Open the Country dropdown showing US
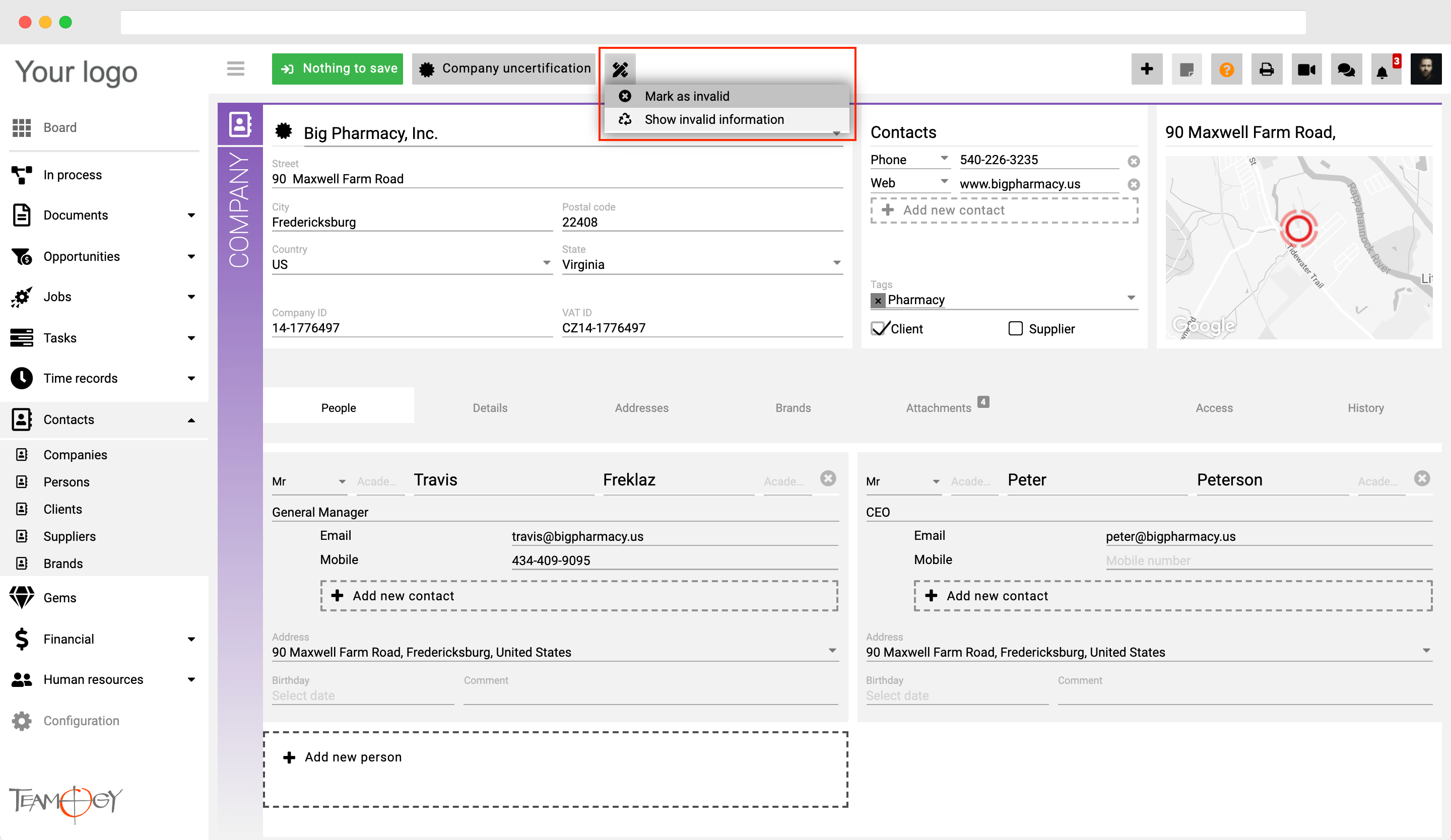 click(412, 264)
